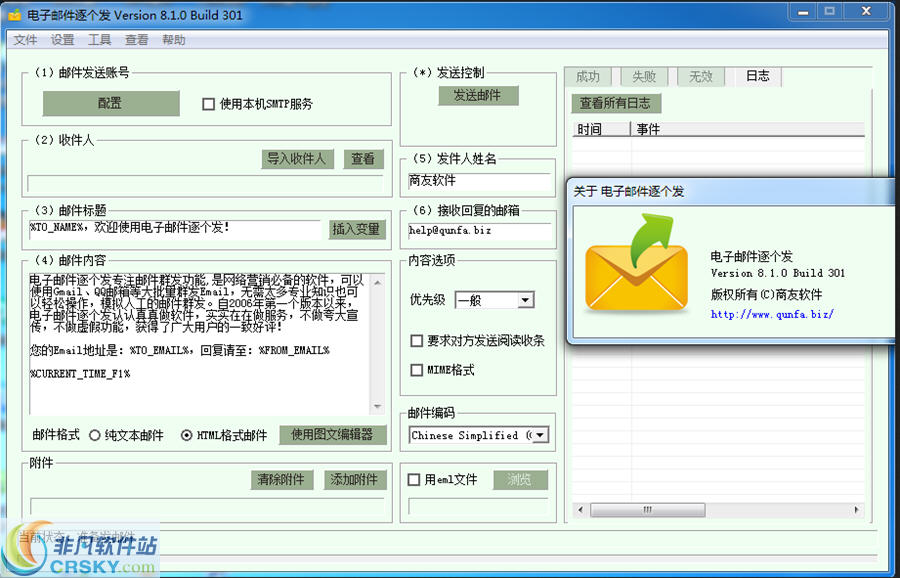Click the 清除附件 button

pos(282,479)
